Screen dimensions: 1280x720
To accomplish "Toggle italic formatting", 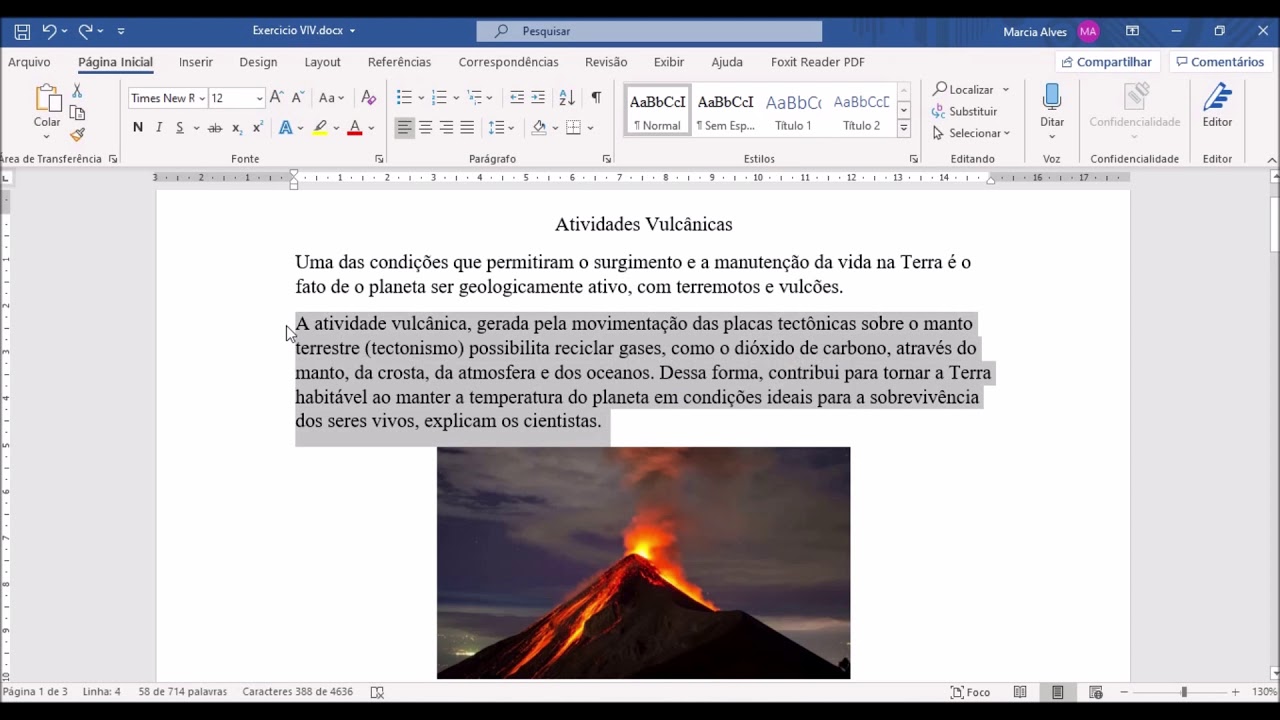I will (x=159, y=128).
